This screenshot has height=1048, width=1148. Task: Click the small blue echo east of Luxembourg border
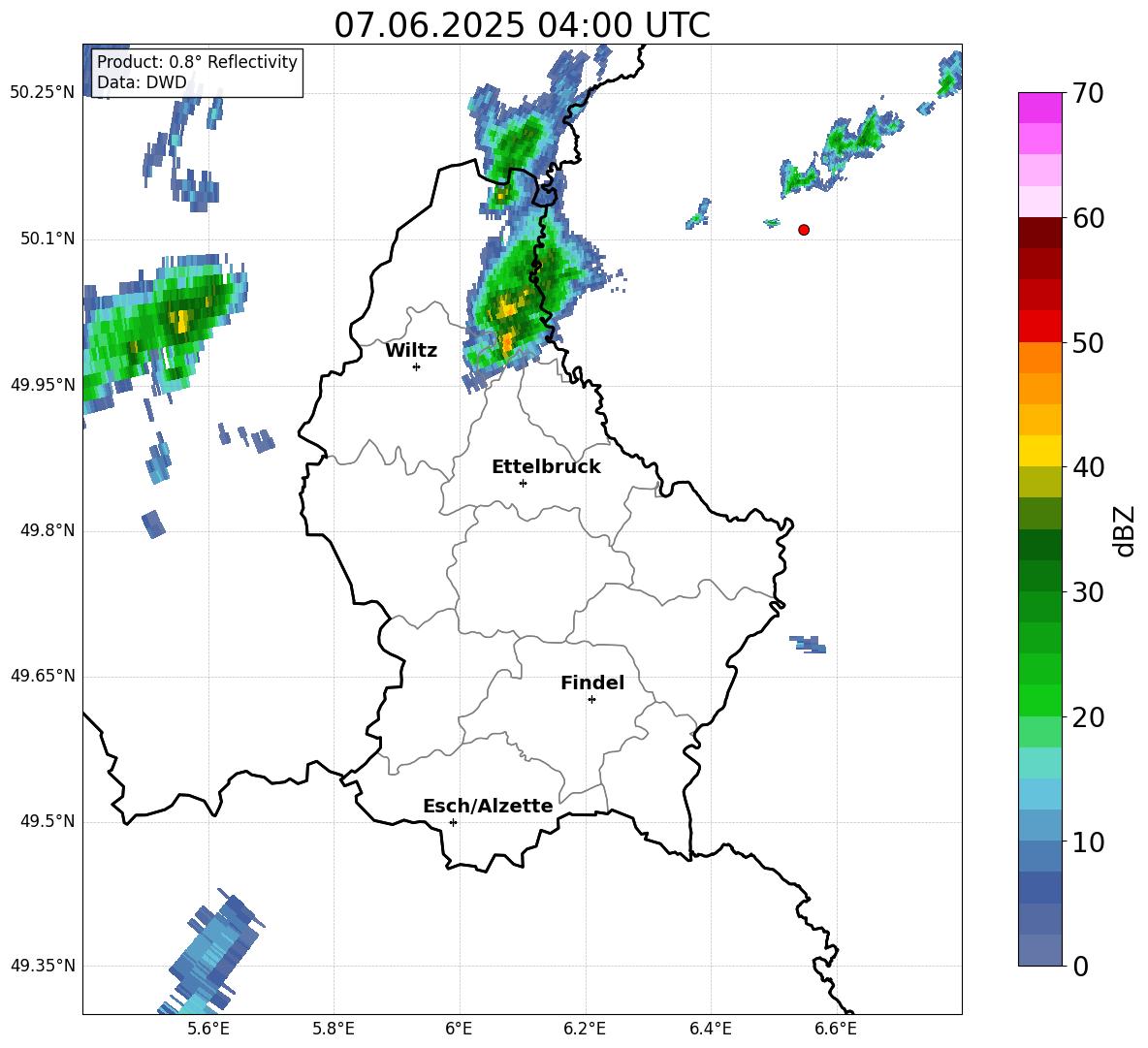coord(809,644)
